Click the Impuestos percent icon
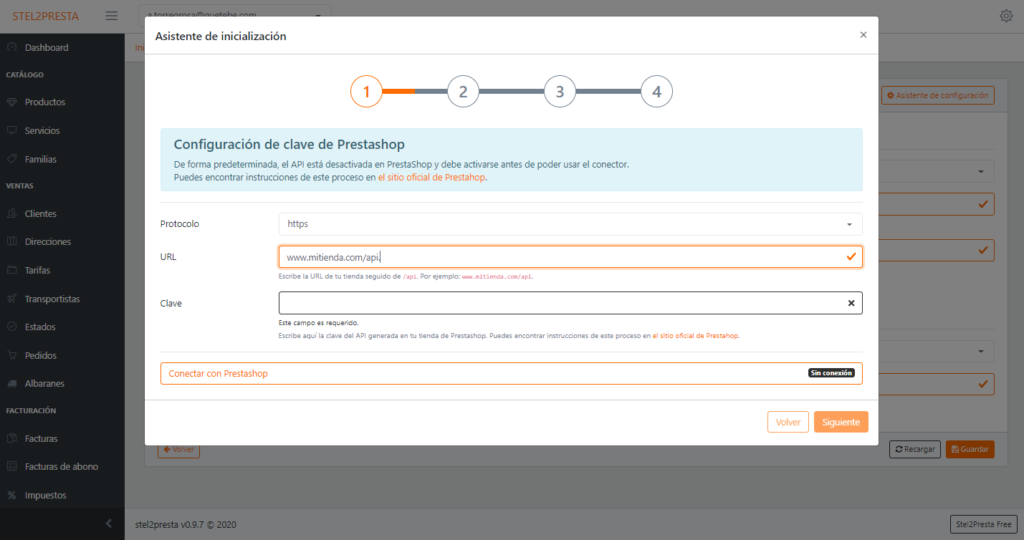Screen dimensions: 1024x540 click(x=12, y=495)
